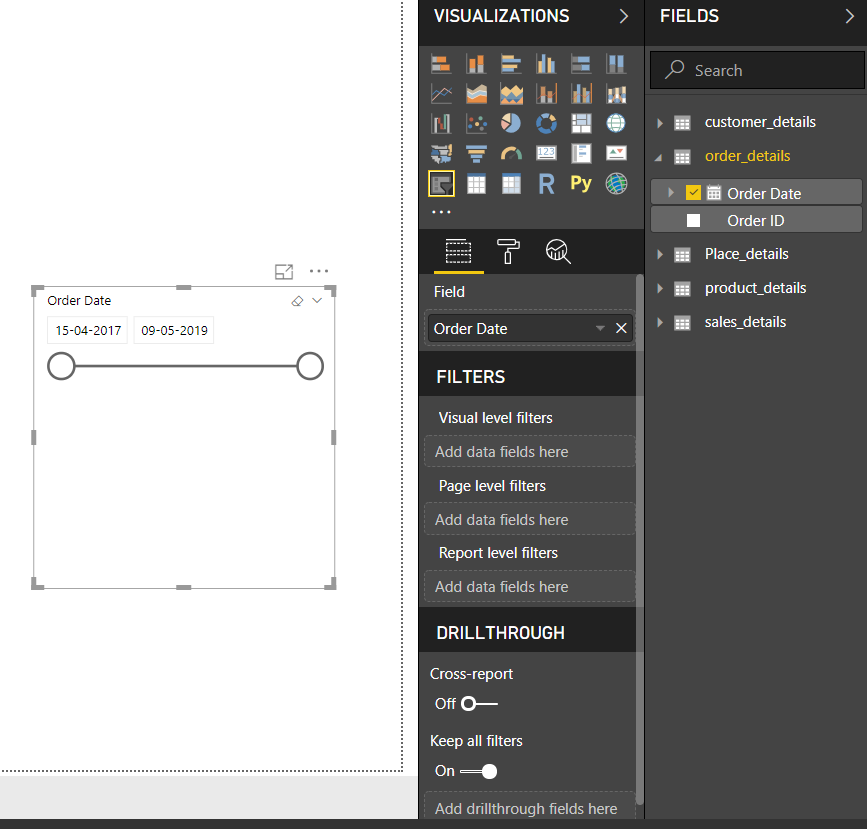Viewport: 867px width, 829px height.
Task: Select the pie chart visual
Action: (x=511, y=123)
